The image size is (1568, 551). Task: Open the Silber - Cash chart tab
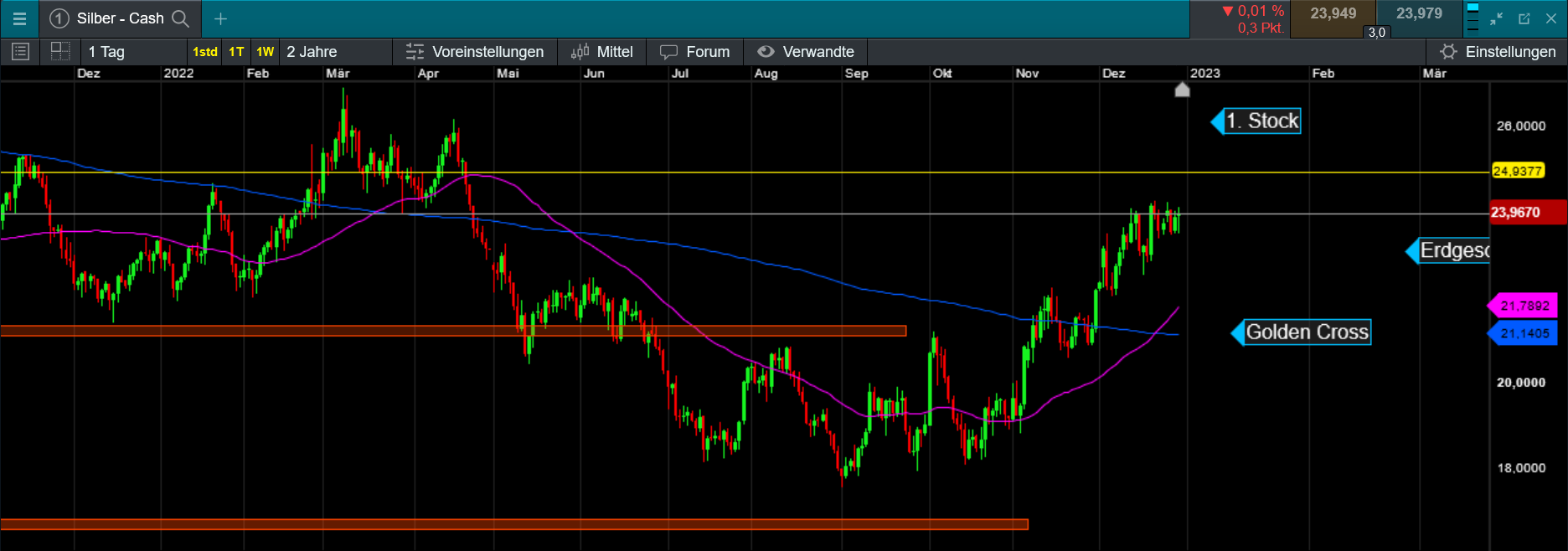120,18
